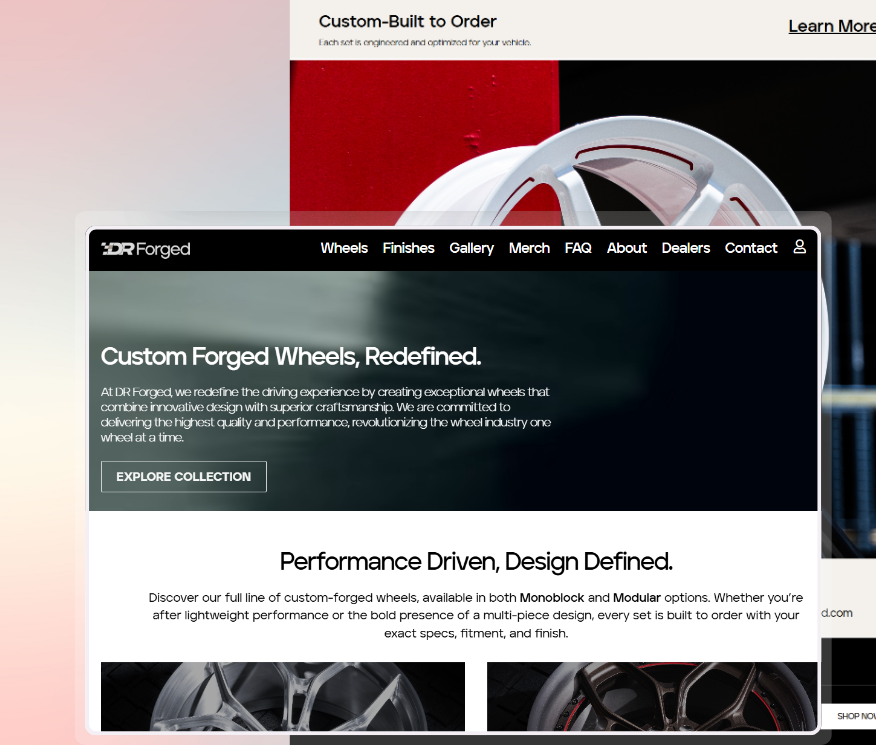Image resolution: width=876 pixels, height=745 pixels.
Task: Select the 'Performance Driven, Design Defined.' heading
Action: pos(476,562)
